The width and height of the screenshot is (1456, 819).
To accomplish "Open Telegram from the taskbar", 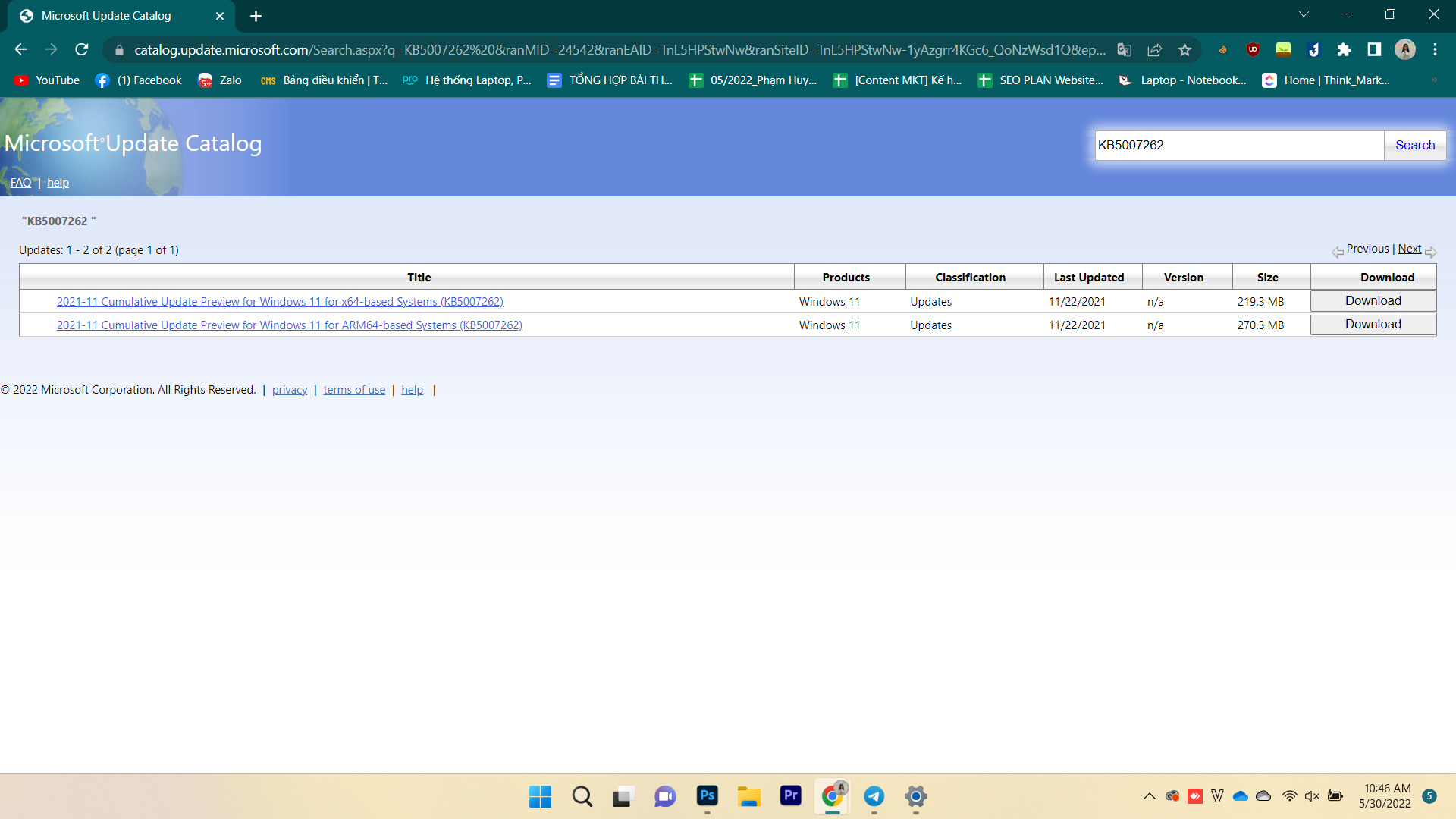I will [874, 796].
